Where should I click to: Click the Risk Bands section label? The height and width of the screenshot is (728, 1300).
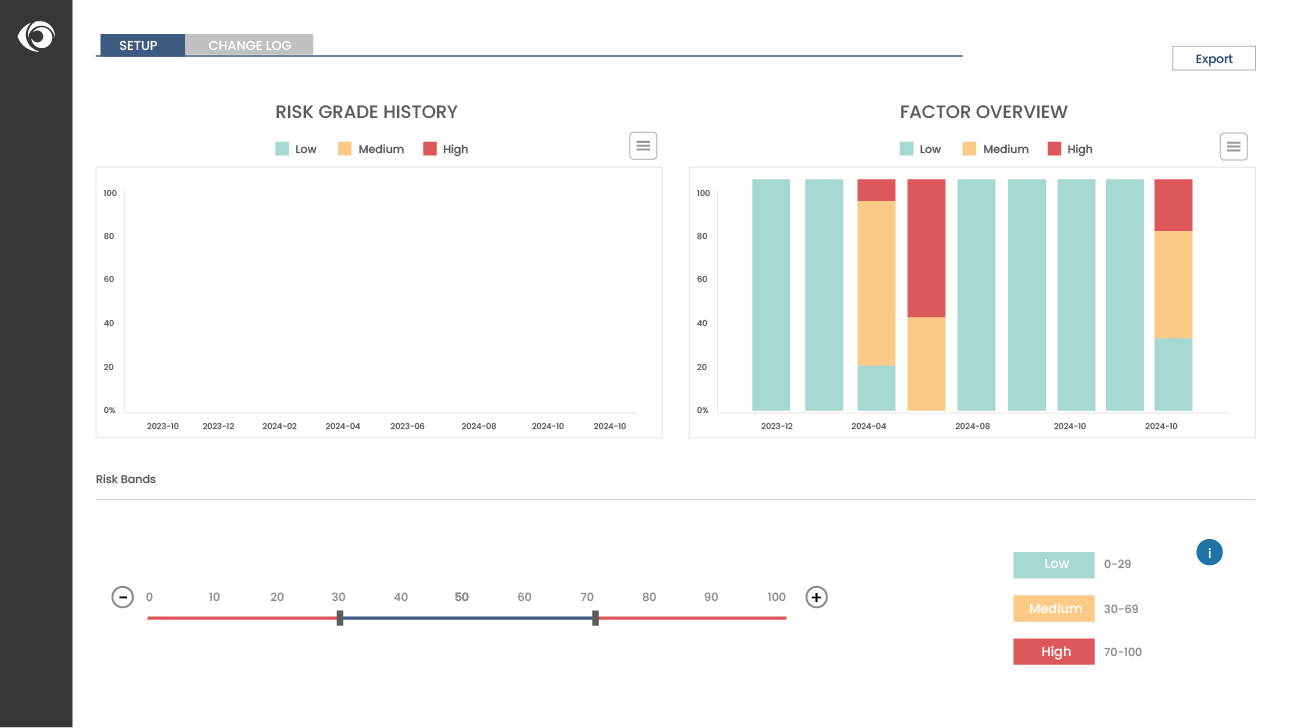click(126, 479)
